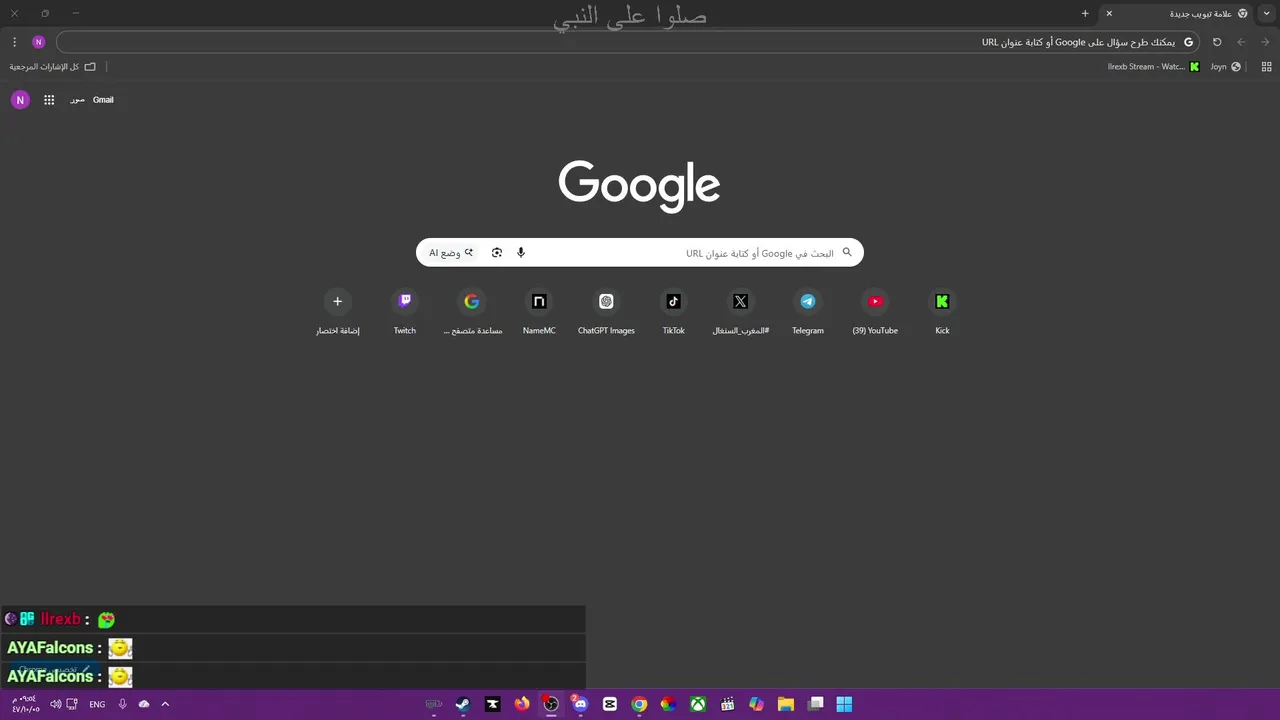Open the All Bookmarks folder
The image size is (1280, 720).
point(53,67)
